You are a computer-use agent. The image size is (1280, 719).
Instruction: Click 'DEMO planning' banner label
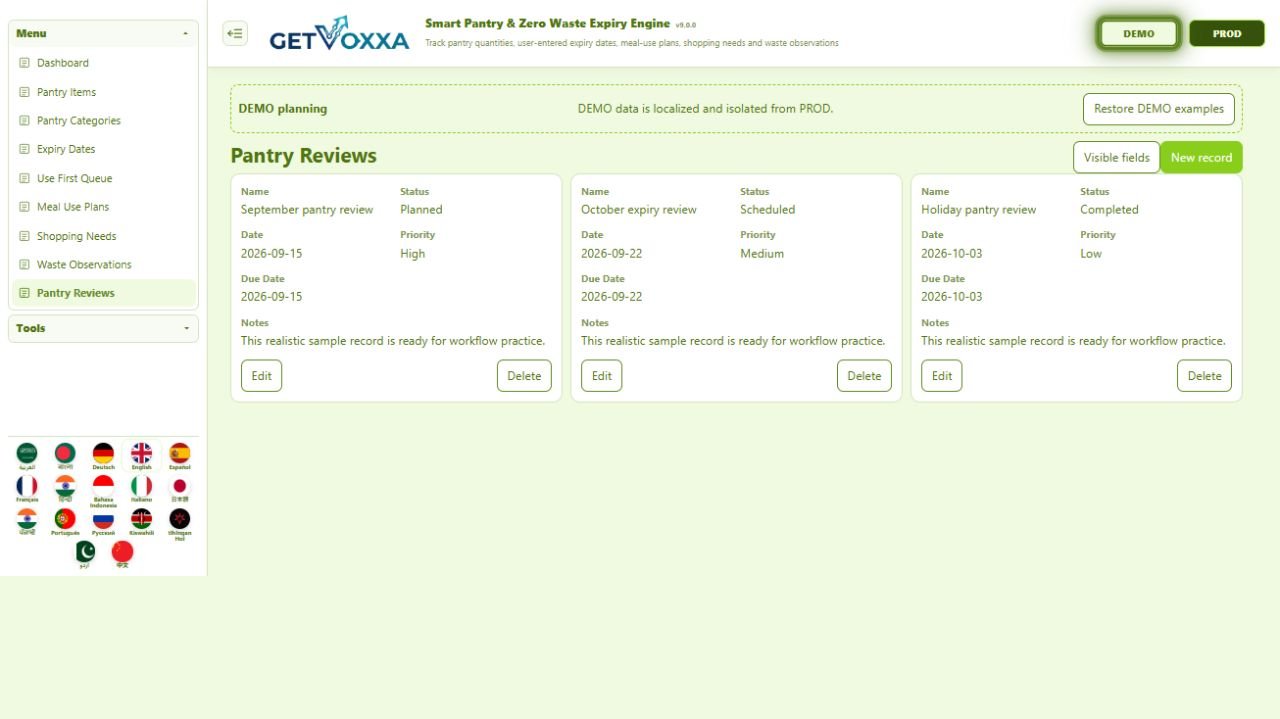tap(283, 109)
